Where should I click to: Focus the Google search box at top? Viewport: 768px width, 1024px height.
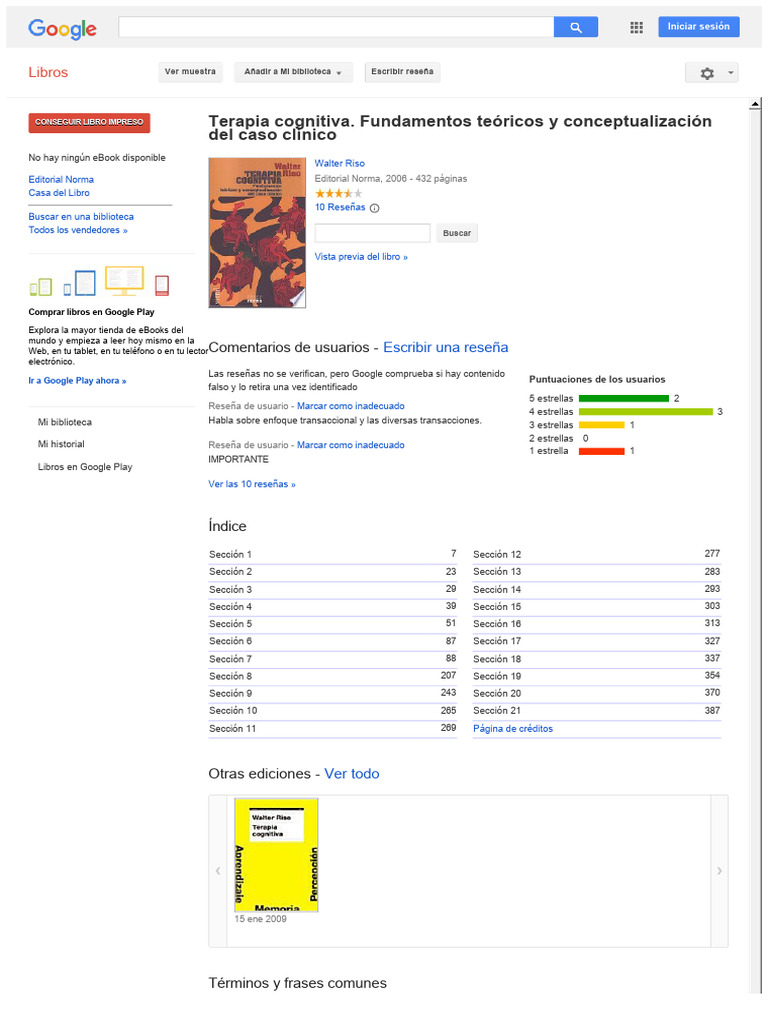point(336,27)
